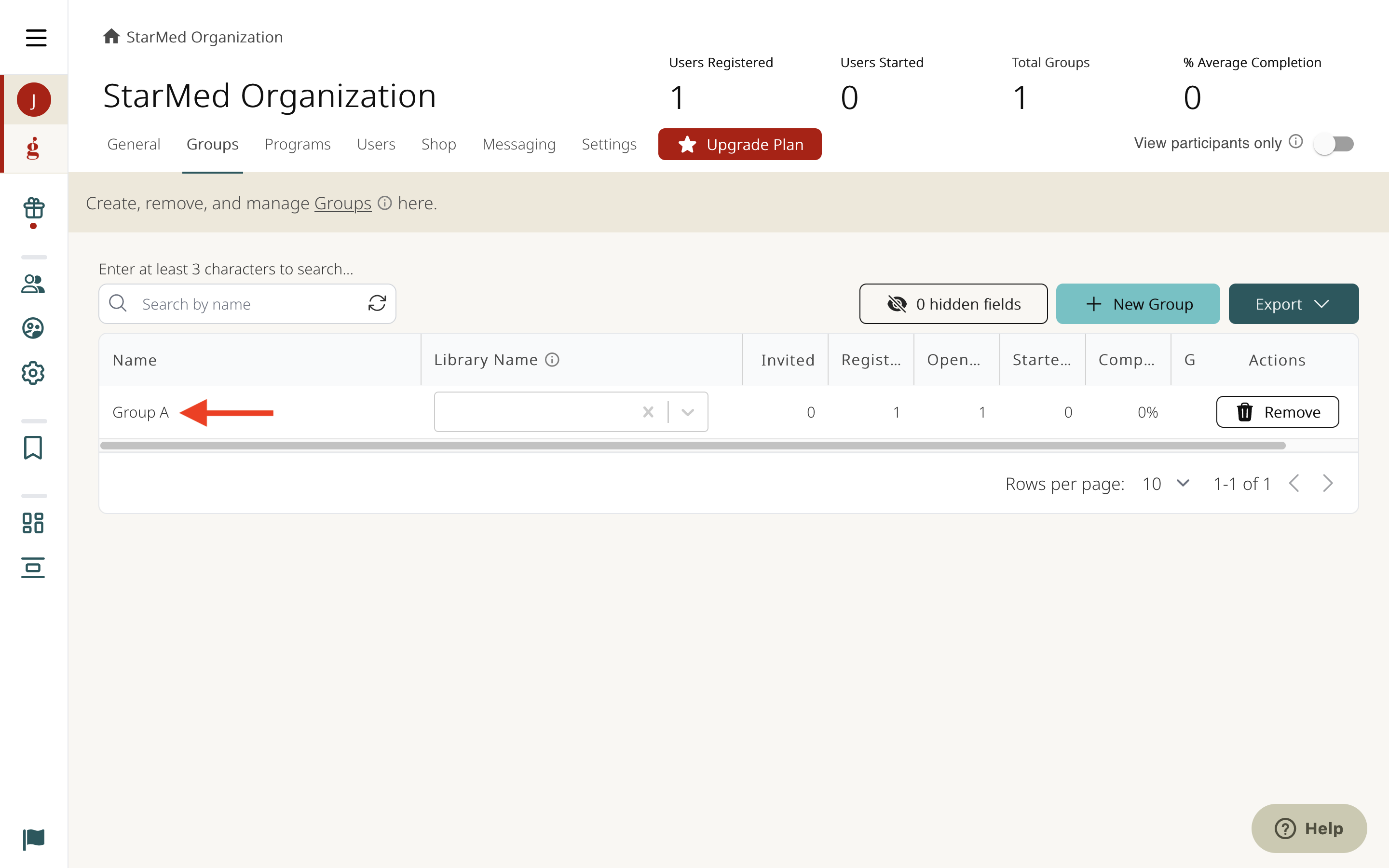
Task: Click the info icon beside Library Name
Action: (552, 360)
